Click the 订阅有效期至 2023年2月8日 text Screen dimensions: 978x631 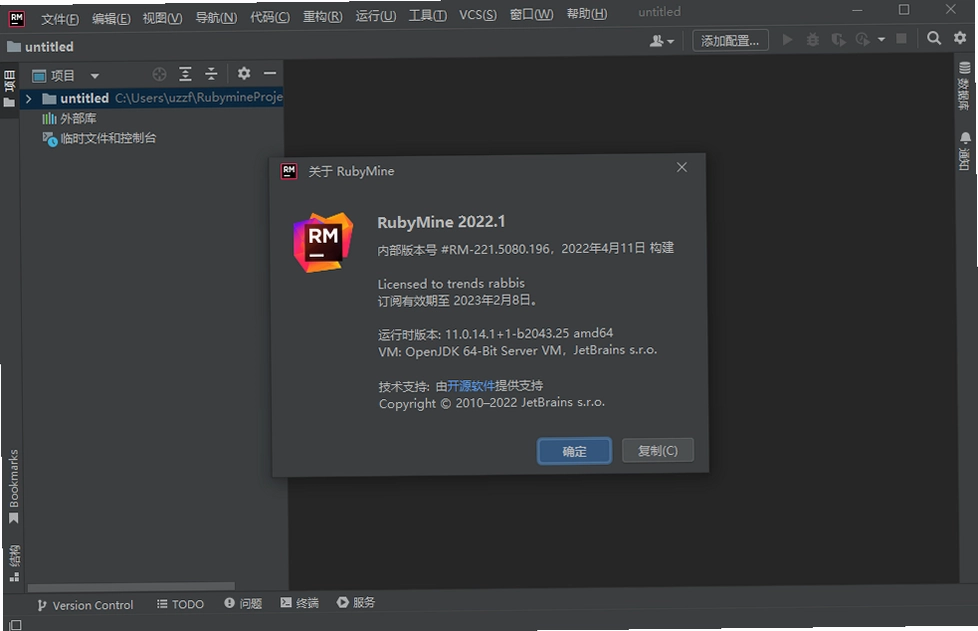coord(457,301)
